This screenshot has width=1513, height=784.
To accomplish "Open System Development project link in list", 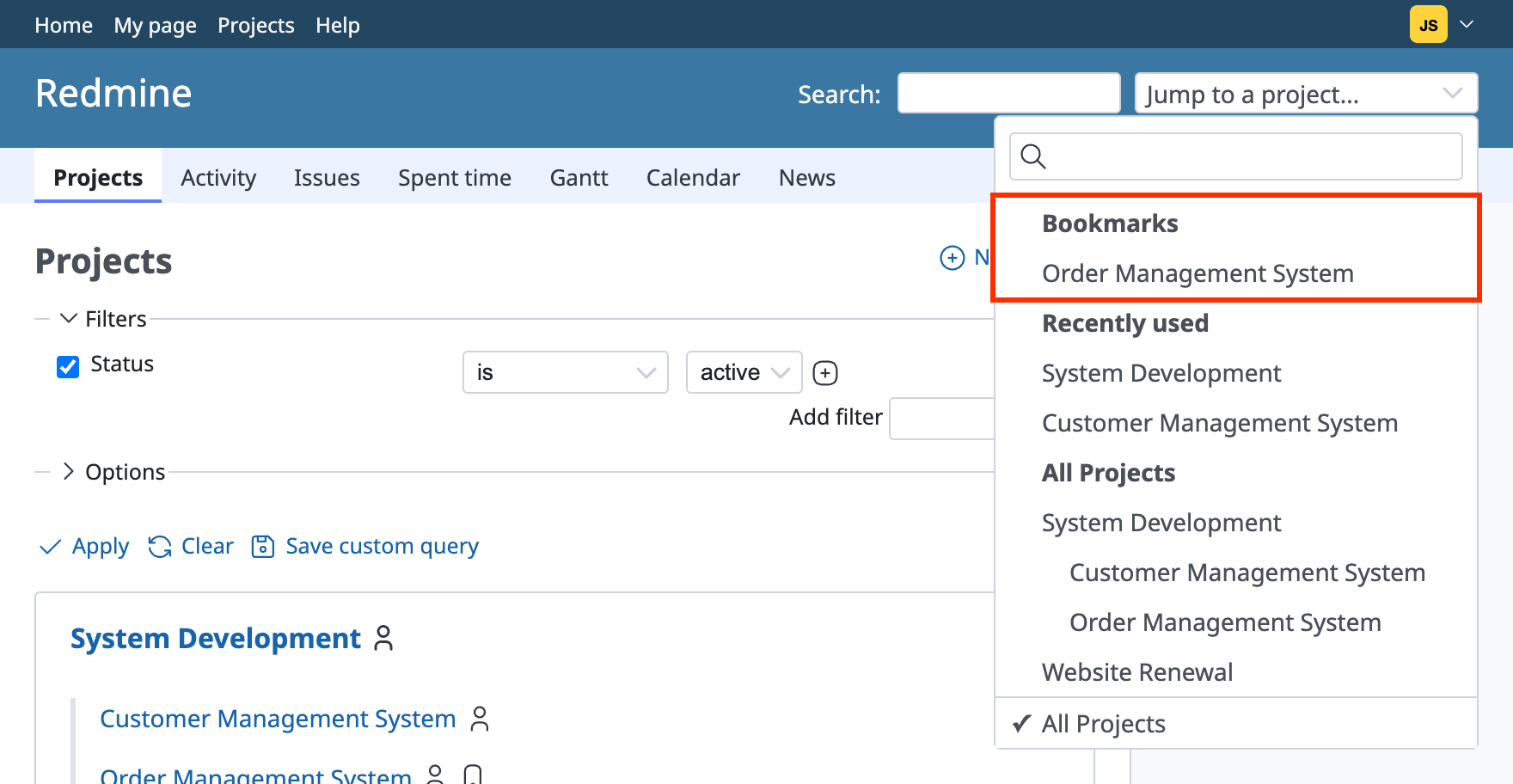I will pyautogui.click(x=216, y=639).
